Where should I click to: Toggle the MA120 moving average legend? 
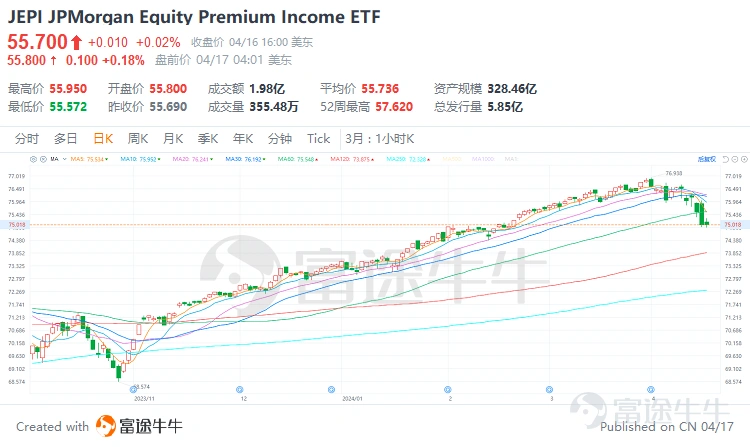(353, 159)
